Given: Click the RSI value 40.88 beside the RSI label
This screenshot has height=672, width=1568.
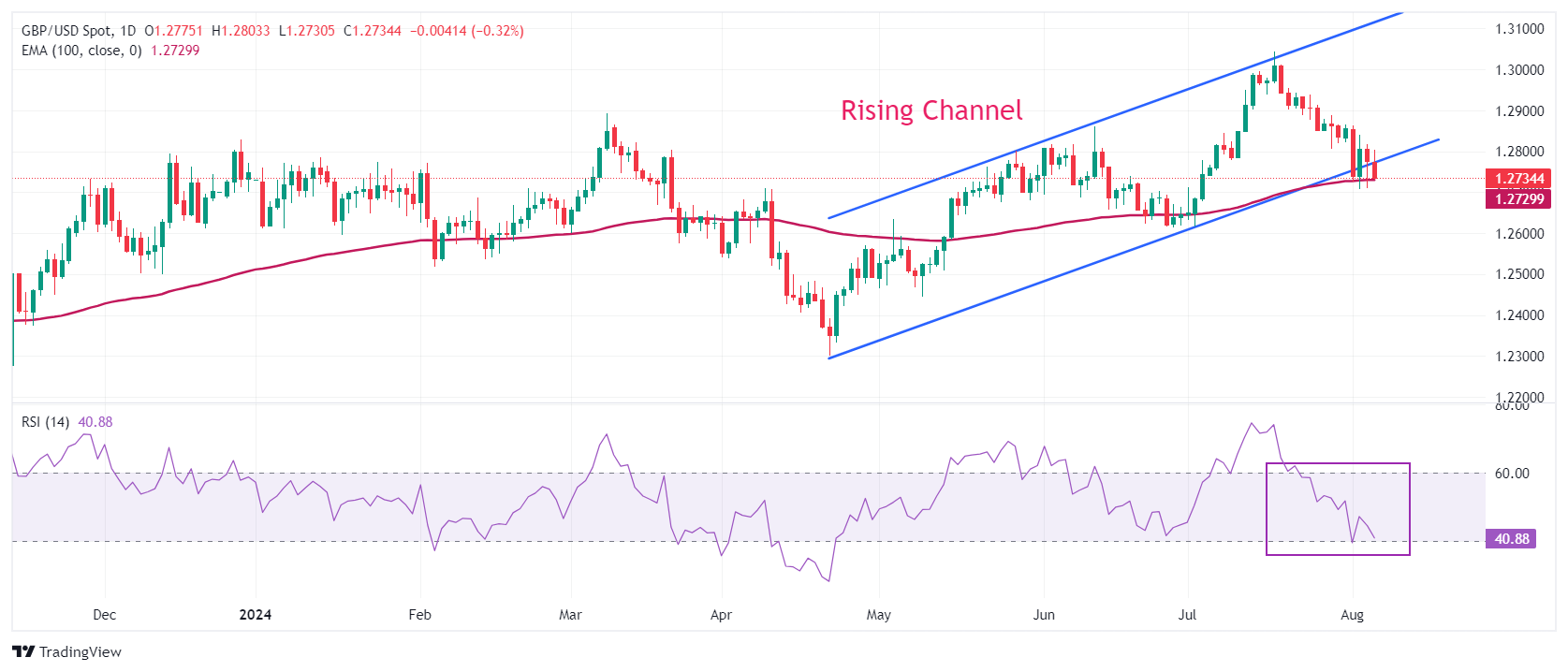Looking at the screenshot, I should click(x=95, y=422).
